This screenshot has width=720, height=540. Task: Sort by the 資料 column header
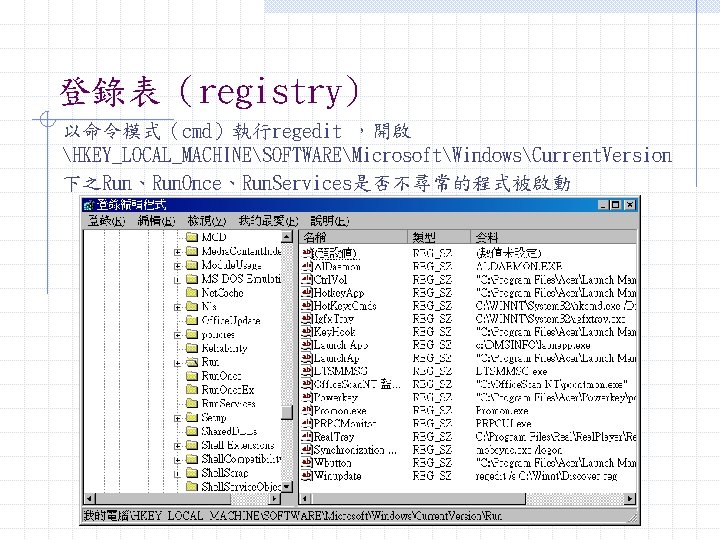point(553,237)
